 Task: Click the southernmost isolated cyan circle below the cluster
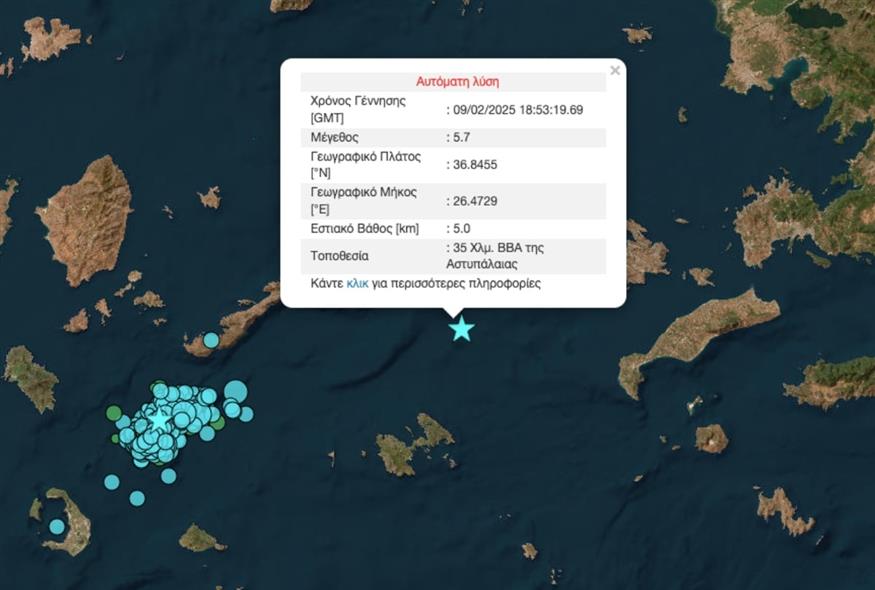[137, 498]
